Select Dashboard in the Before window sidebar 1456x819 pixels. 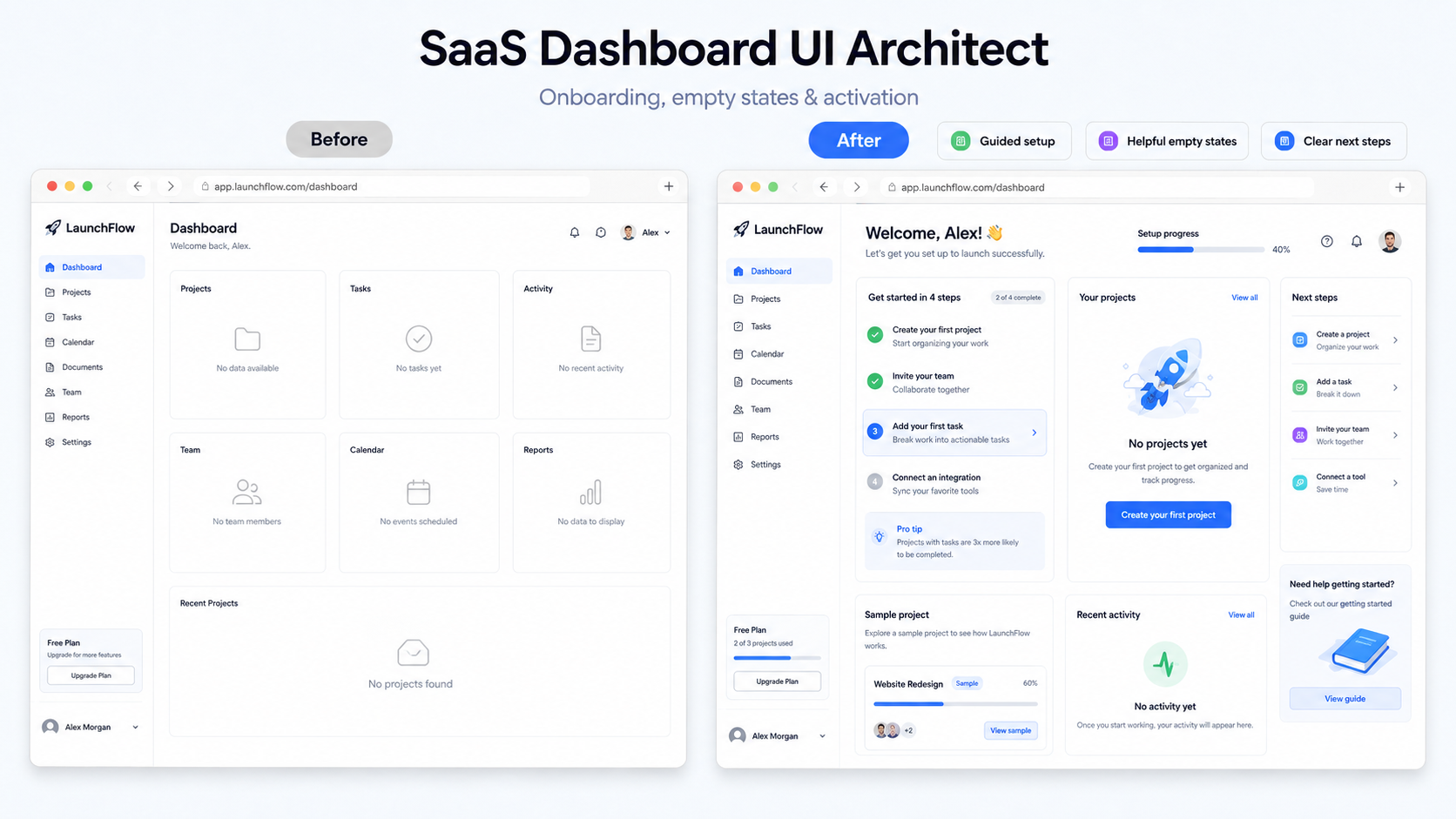(x=91, y=267)
